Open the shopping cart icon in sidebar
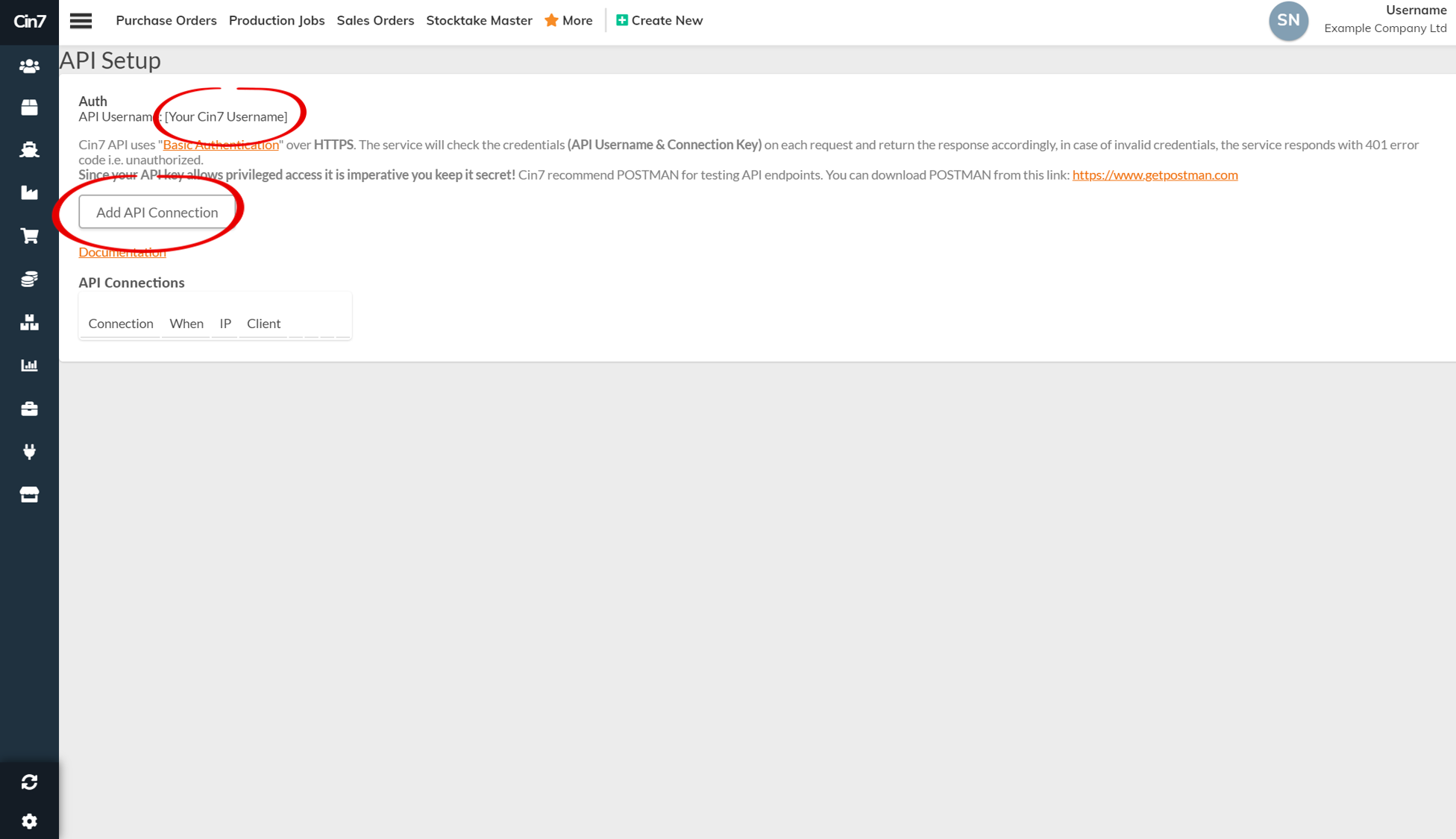This screenshot has width=1456, height=839. coord(29,236)
